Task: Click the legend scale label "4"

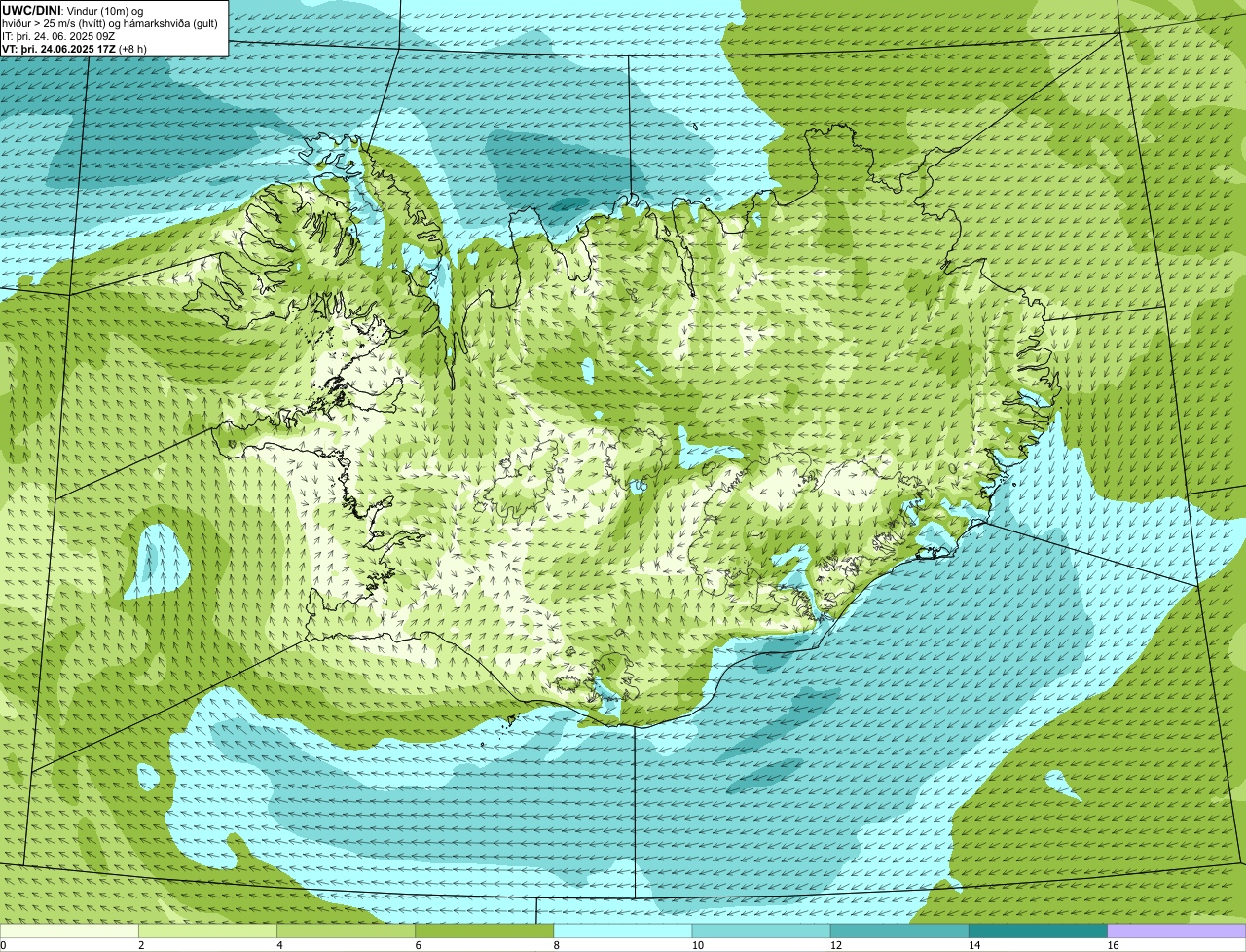Action: coord(279,945)
